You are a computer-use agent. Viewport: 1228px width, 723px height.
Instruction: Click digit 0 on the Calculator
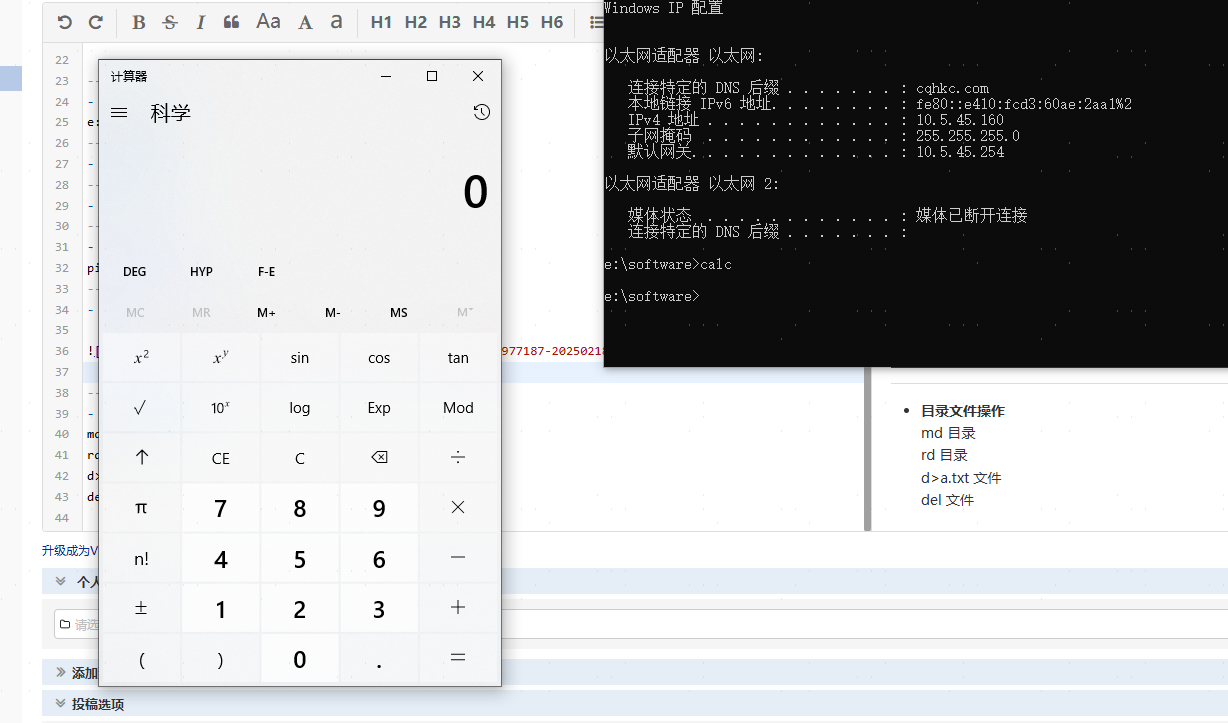300,659
